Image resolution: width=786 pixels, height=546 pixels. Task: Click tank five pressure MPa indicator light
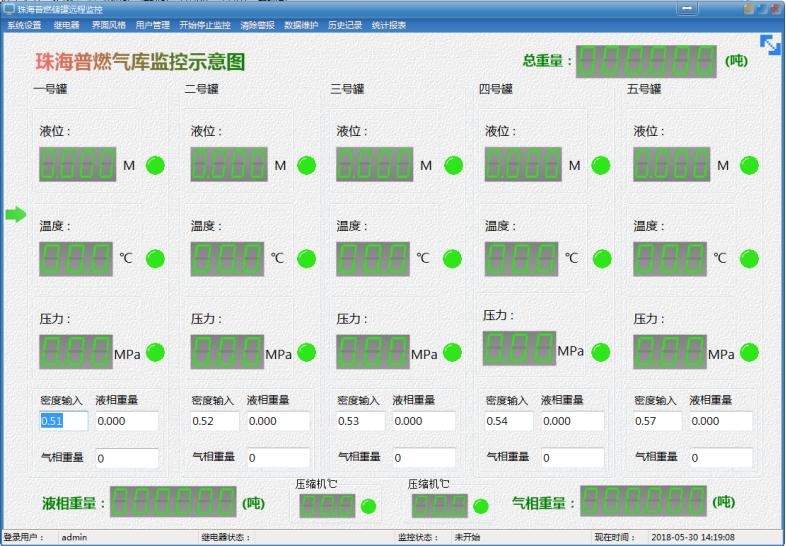coord(749,352)
